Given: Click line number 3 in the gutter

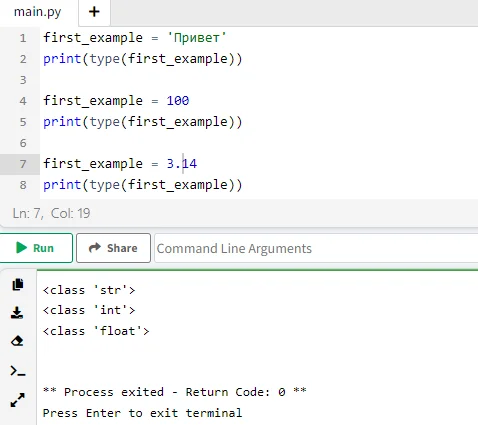Looking at the screenshot, I should click(x=23, y=80).
